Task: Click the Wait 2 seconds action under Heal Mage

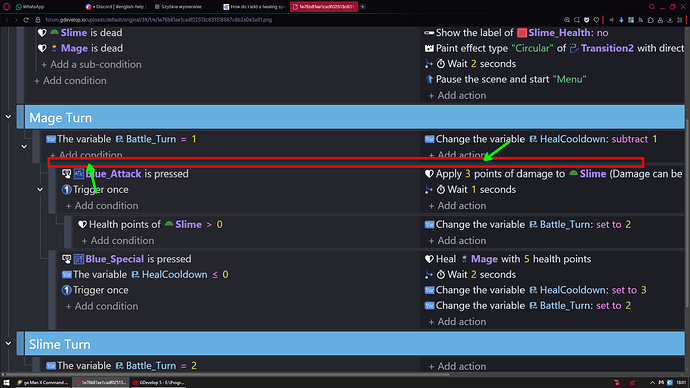Action: pos(470,275)
